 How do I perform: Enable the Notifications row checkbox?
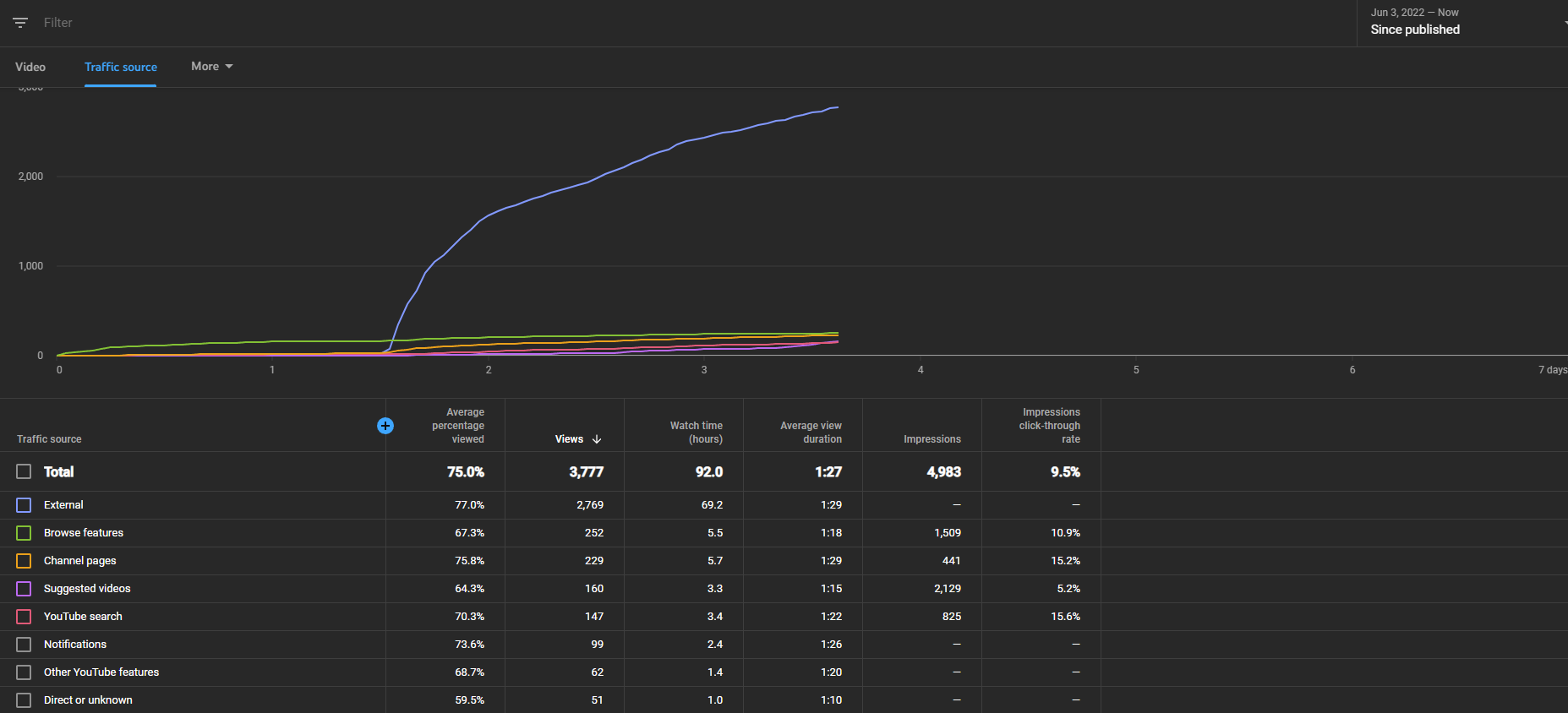[24, 645]
